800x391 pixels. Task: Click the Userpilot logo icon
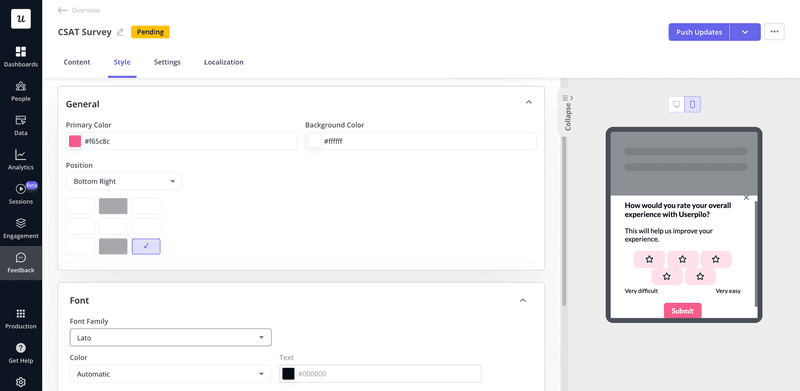(21, 19)
